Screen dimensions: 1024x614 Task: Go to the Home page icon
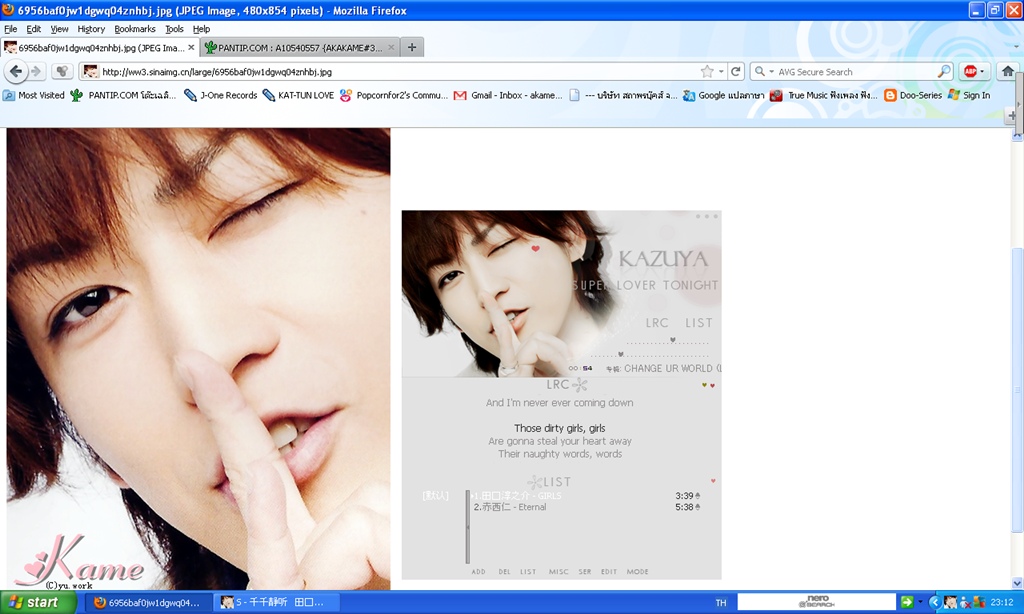click(x=1008, y=71)
